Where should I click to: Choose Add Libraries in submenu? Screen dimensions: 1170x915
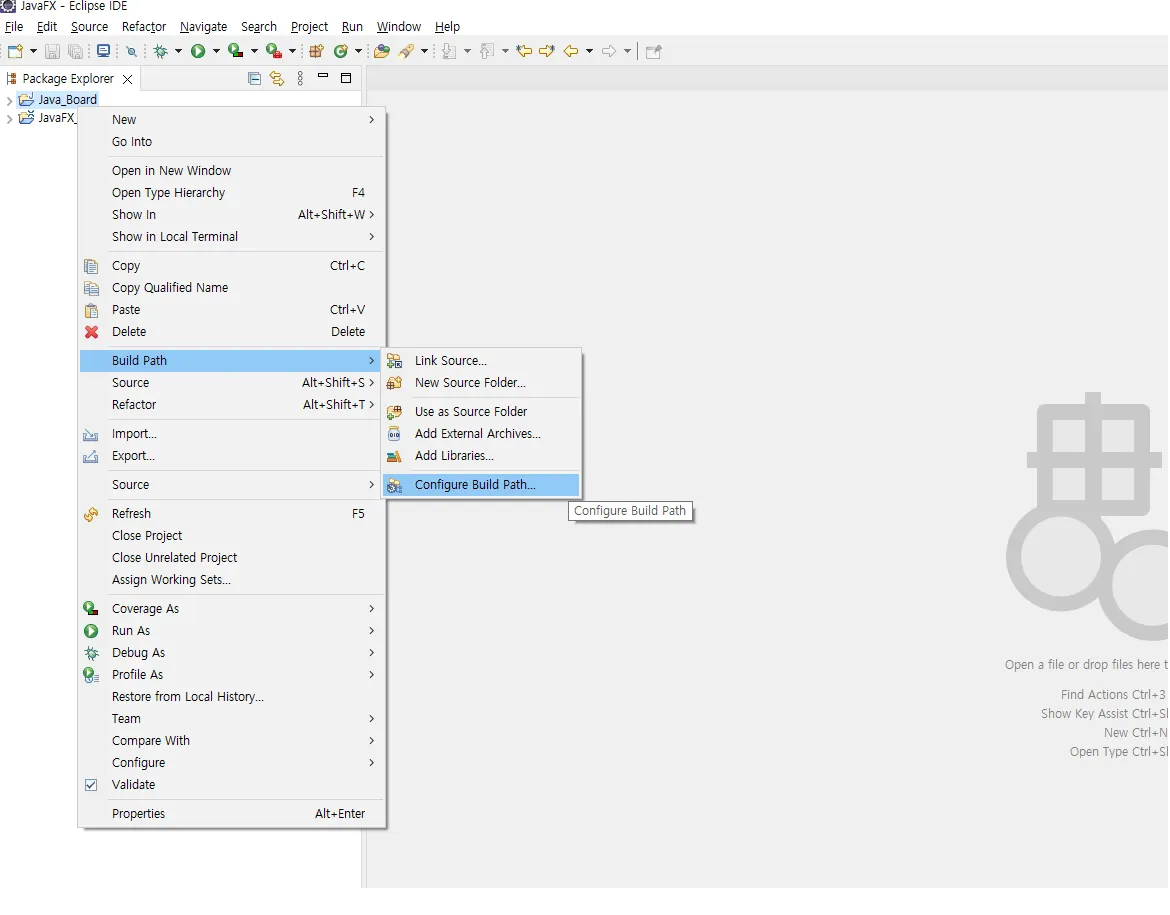(481, 455)
